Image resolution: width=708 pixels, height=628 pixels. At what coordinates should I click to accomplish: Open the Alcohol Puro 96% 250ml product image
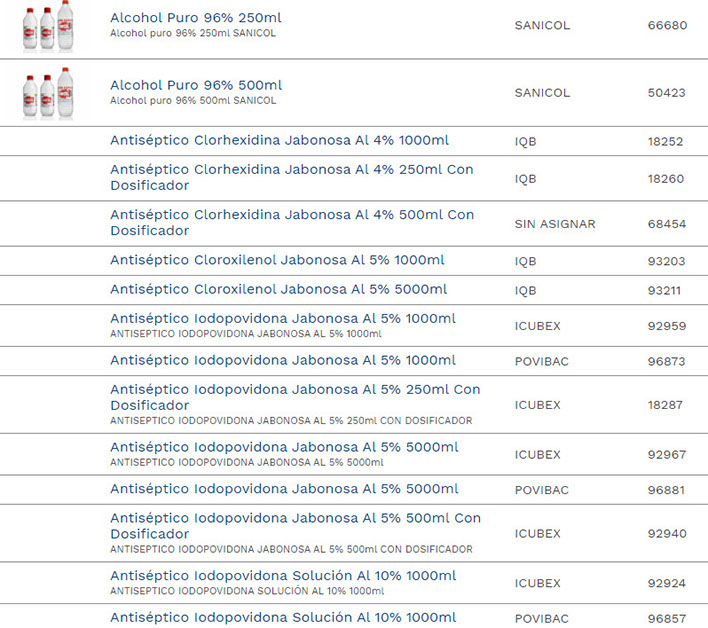tap(48, 26)
